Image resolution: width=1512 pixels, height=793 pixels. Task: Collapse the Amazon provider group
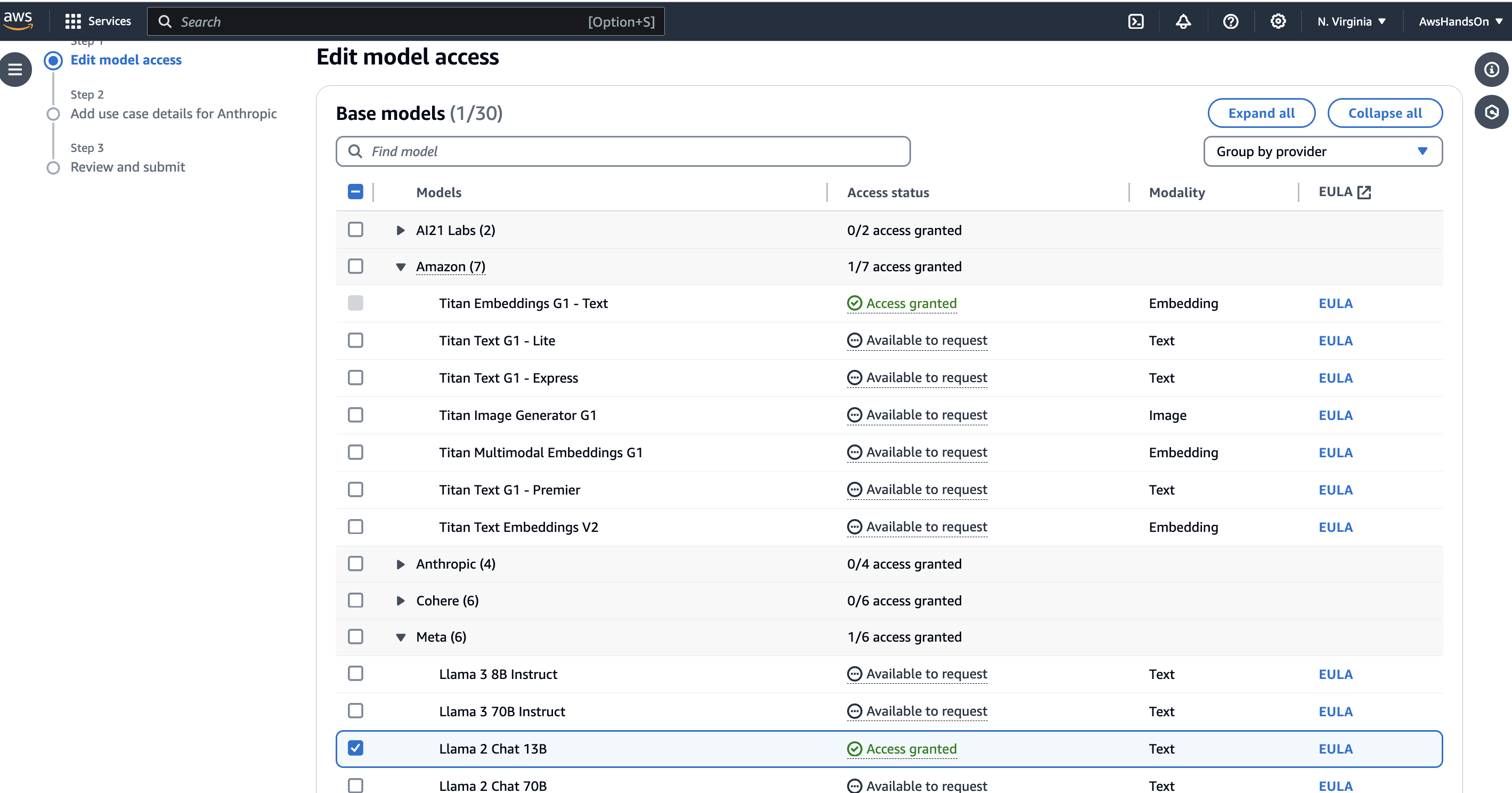(x=402, y=266)
